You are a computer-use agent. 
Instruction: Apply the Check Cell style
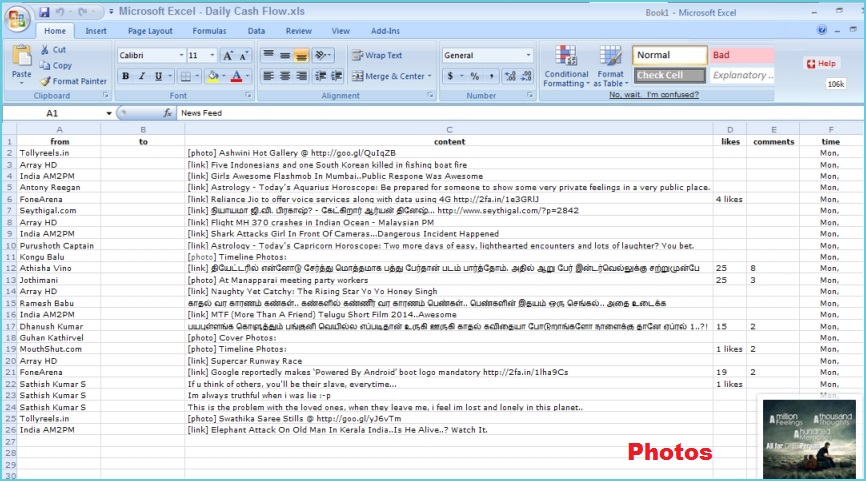pos(669,75)
